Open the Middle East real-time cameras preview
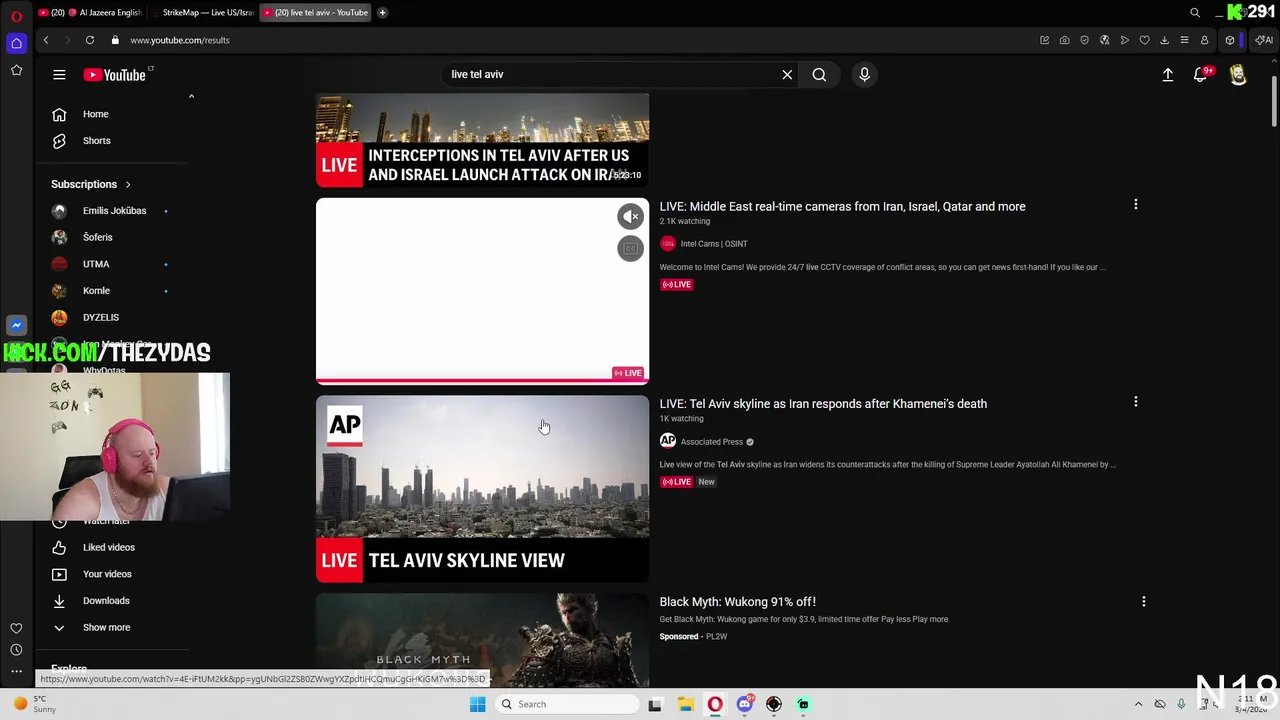The width and height of the screenshot is (1280, 720). coord(482,291)
